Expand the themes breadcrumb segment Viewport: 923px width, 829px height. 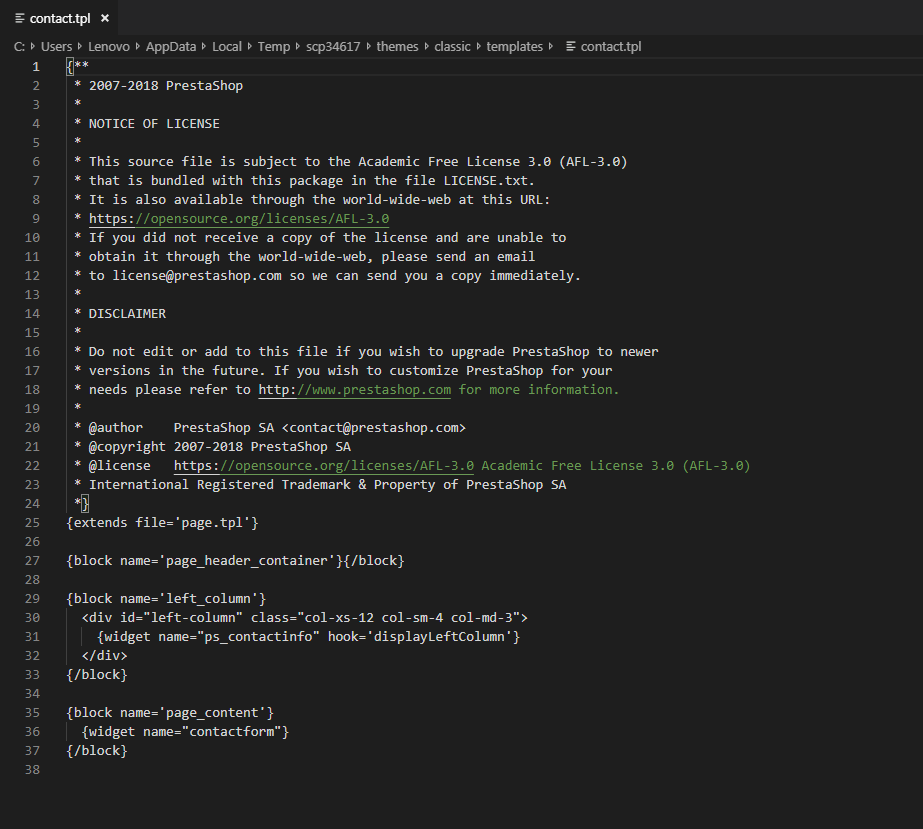[x=397, y=46]
